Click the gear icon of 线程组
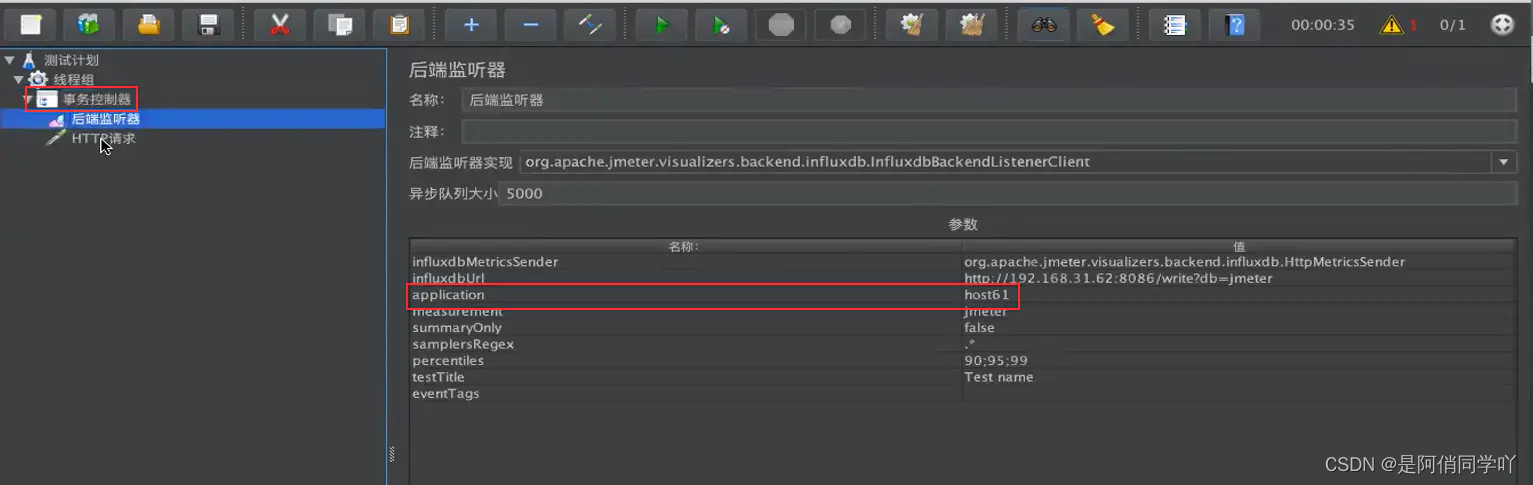Screen dimensions: 1533x485 [38, 79]
